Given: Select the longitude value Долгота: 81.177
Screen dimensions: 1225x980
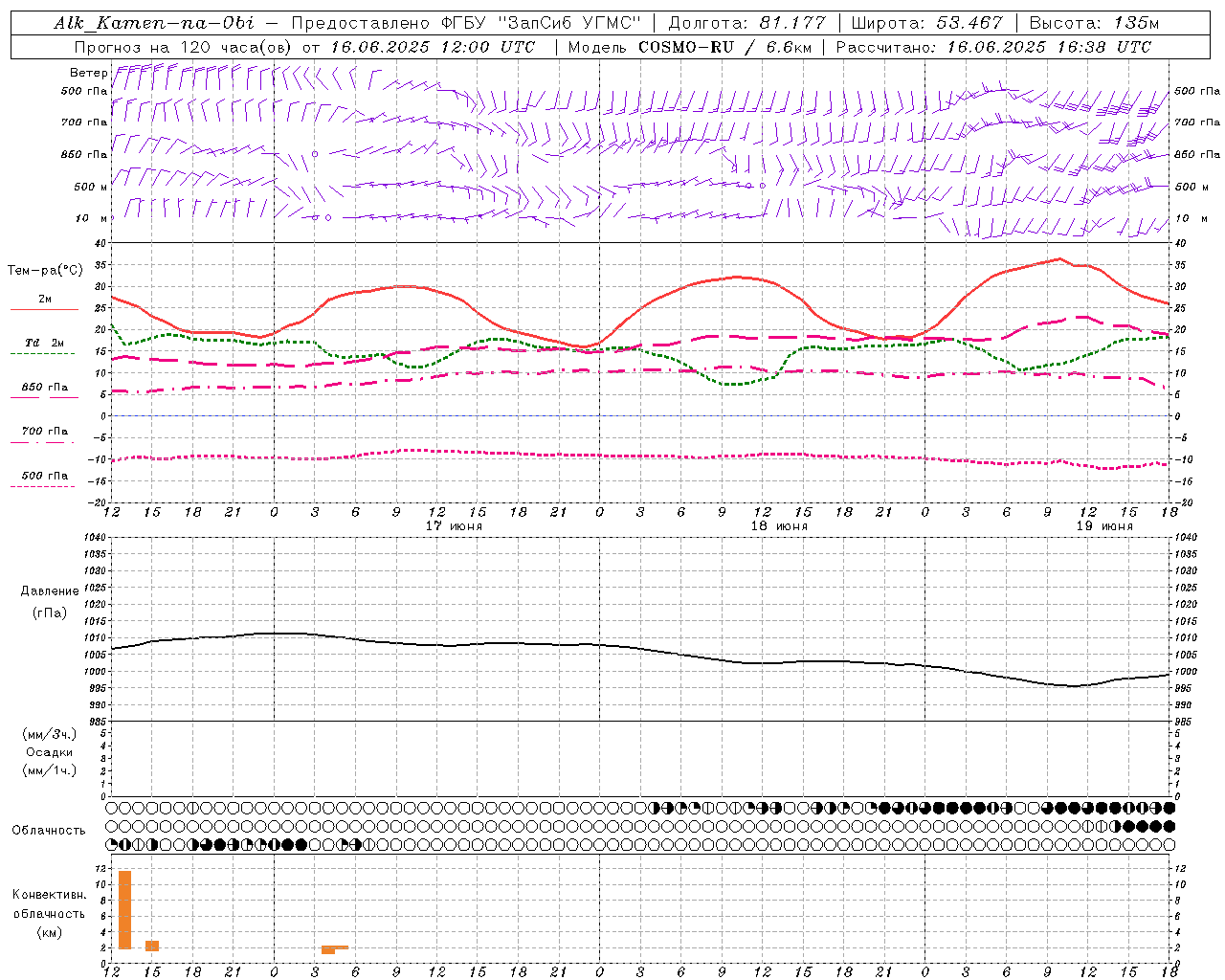Looking at the screenshot, I should (x=746, y=23).
